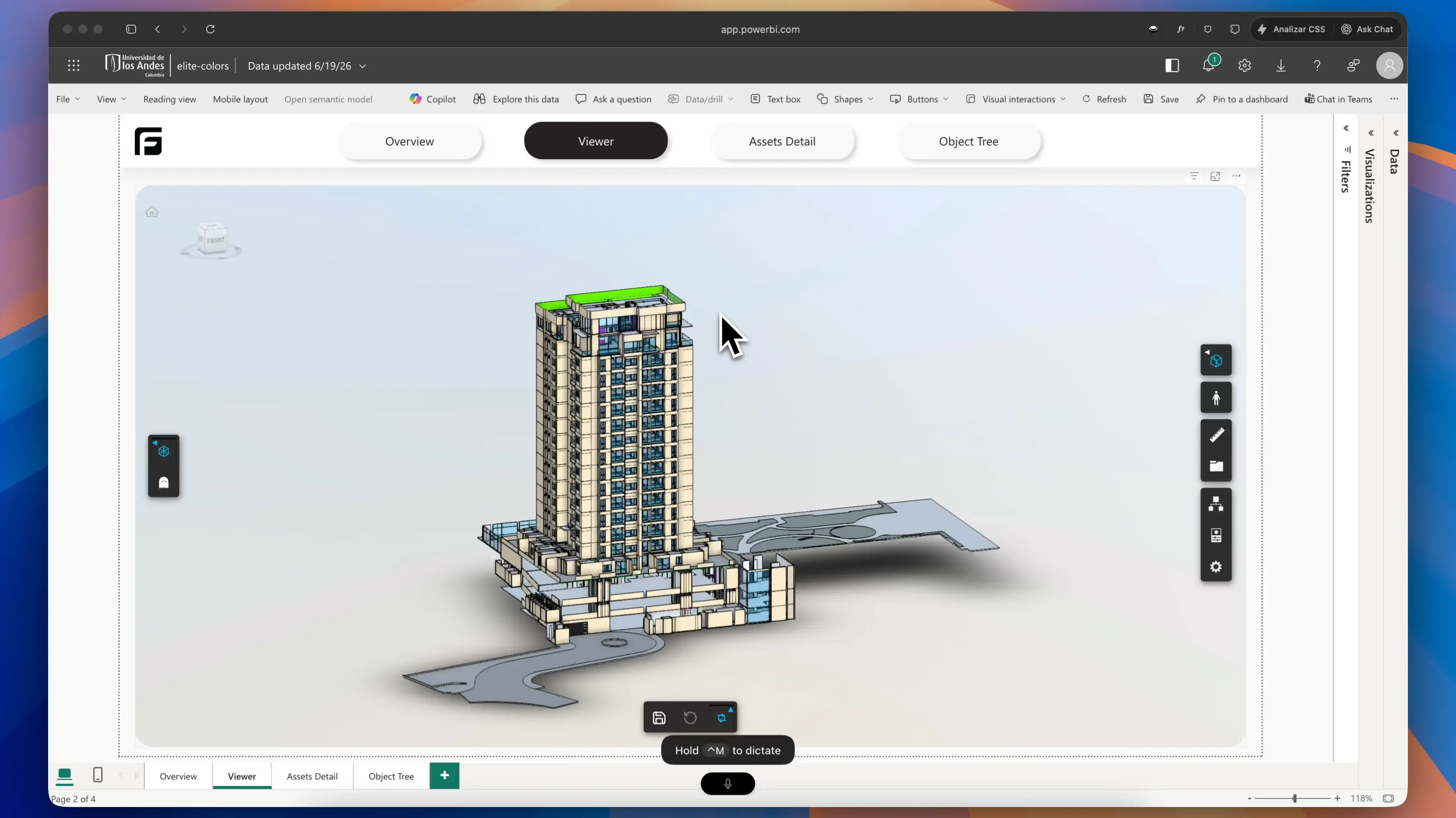Open the help question mark icon

(x=1317, y=66)
